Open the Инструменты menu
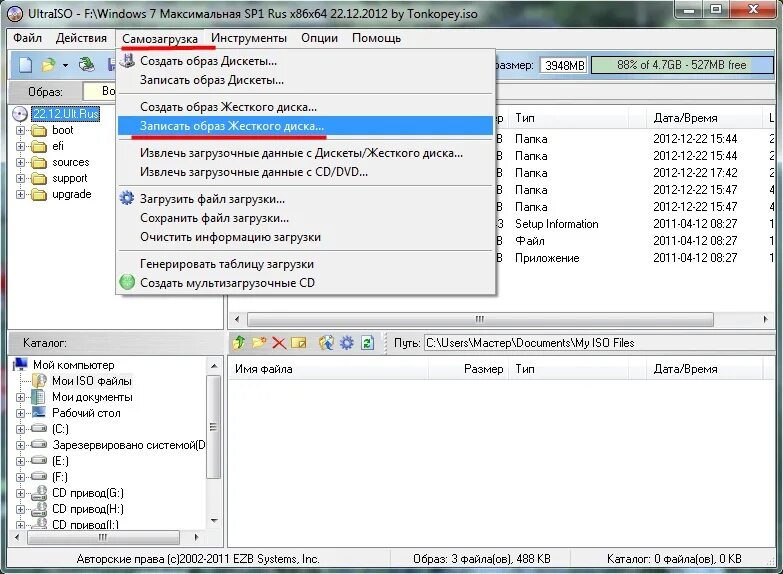 249,38
